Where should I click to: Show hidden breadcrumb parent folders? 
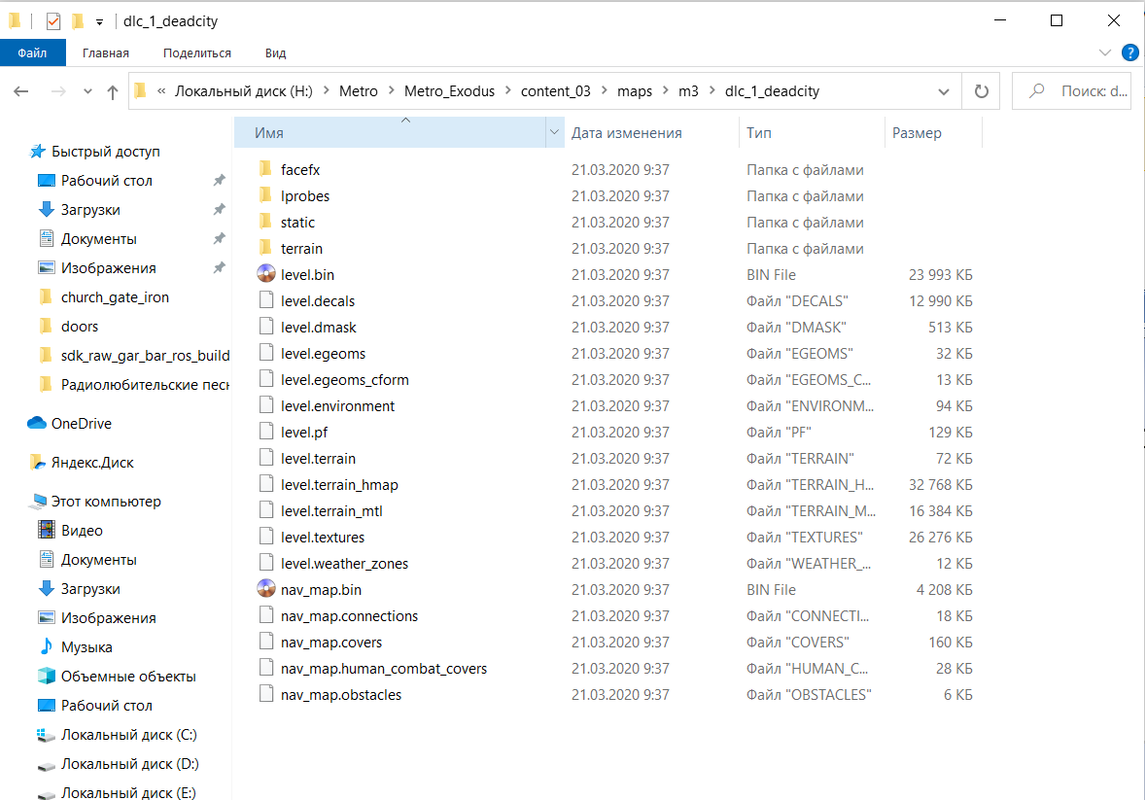point(161,91)
